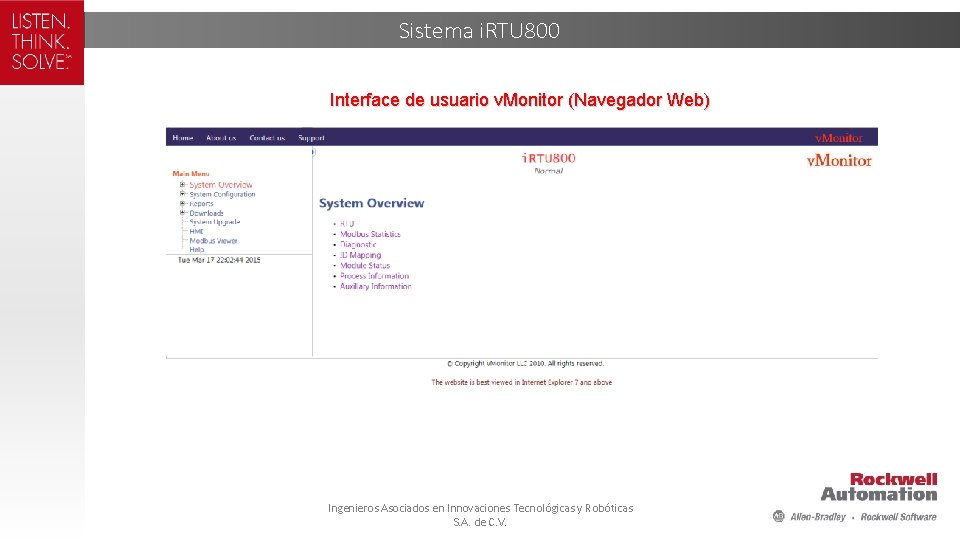The image size is (960, 540).
Task: Select System Configuration in the Main Menu
Action: pos(222,194)
